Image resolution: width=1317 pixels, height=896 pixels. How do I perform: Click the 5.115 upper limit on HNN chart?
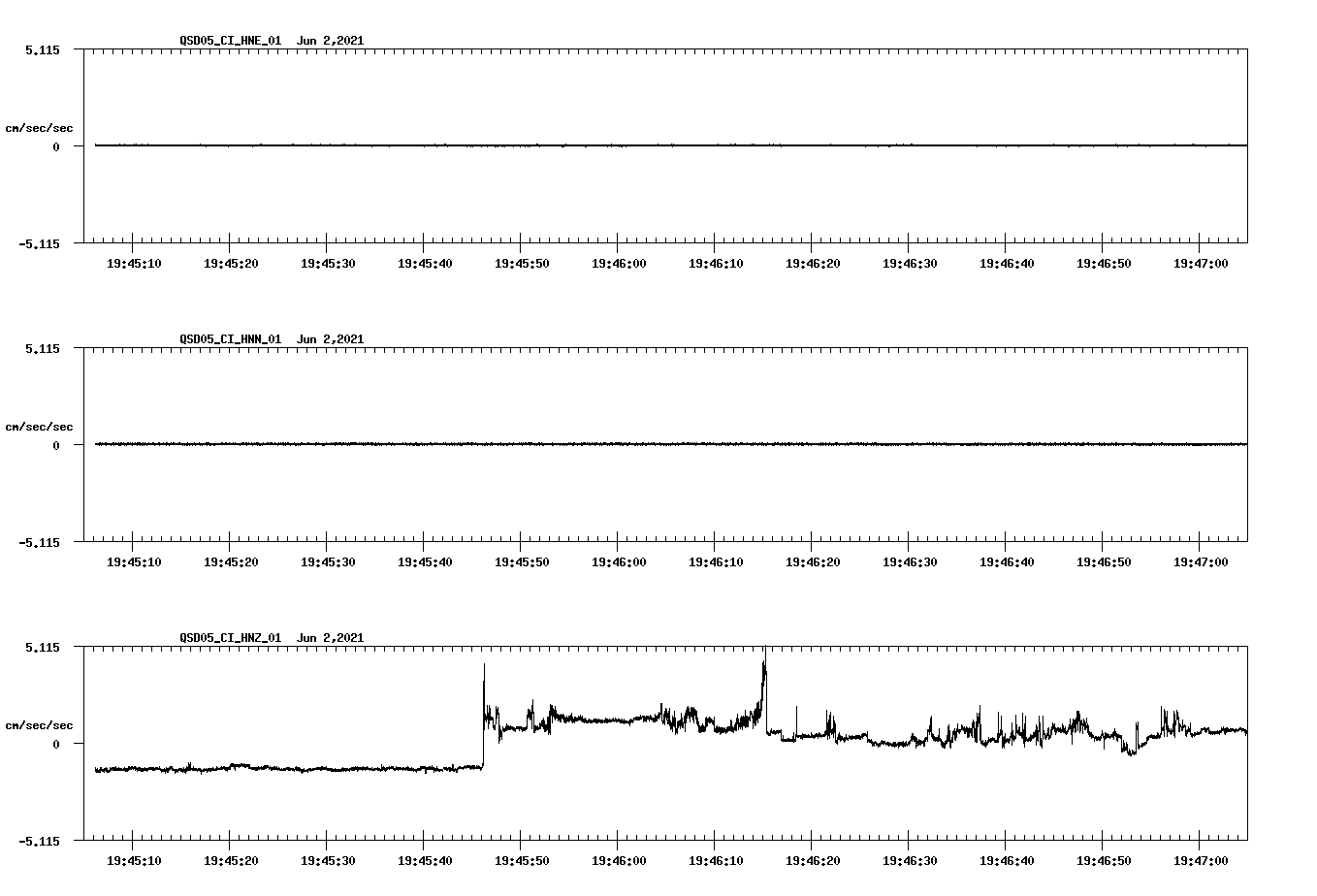[x=43, y=348]
